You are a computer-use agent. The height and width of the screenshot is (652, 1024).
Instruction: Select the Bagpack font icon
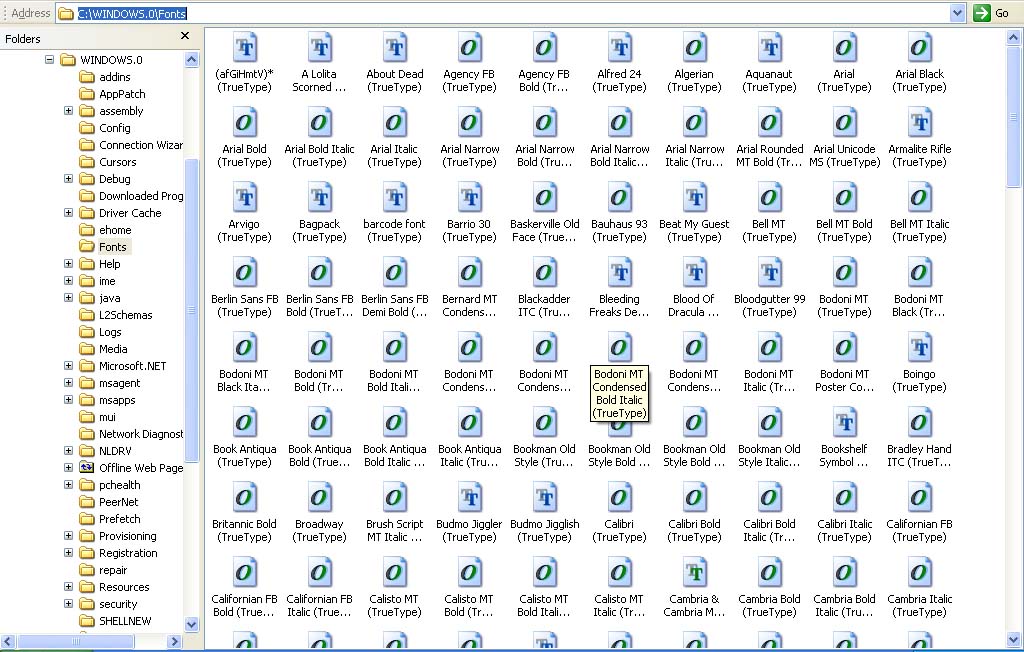coord(319,197)
